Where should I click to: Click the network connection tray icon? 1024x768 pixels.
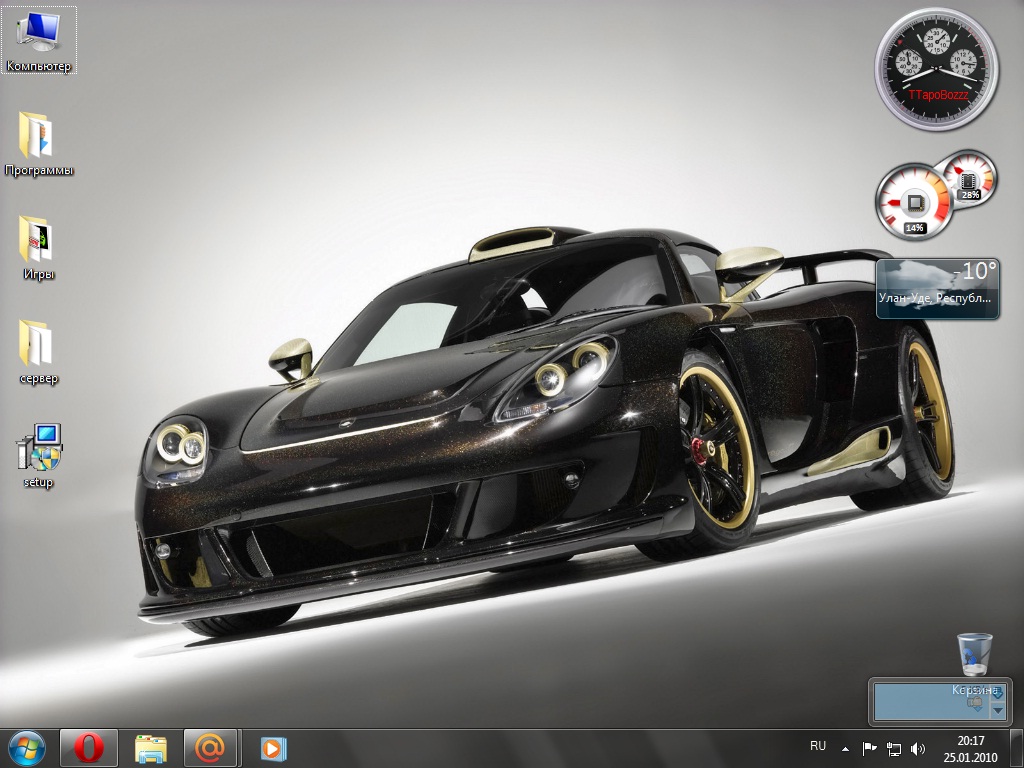[x=894, y=747]
